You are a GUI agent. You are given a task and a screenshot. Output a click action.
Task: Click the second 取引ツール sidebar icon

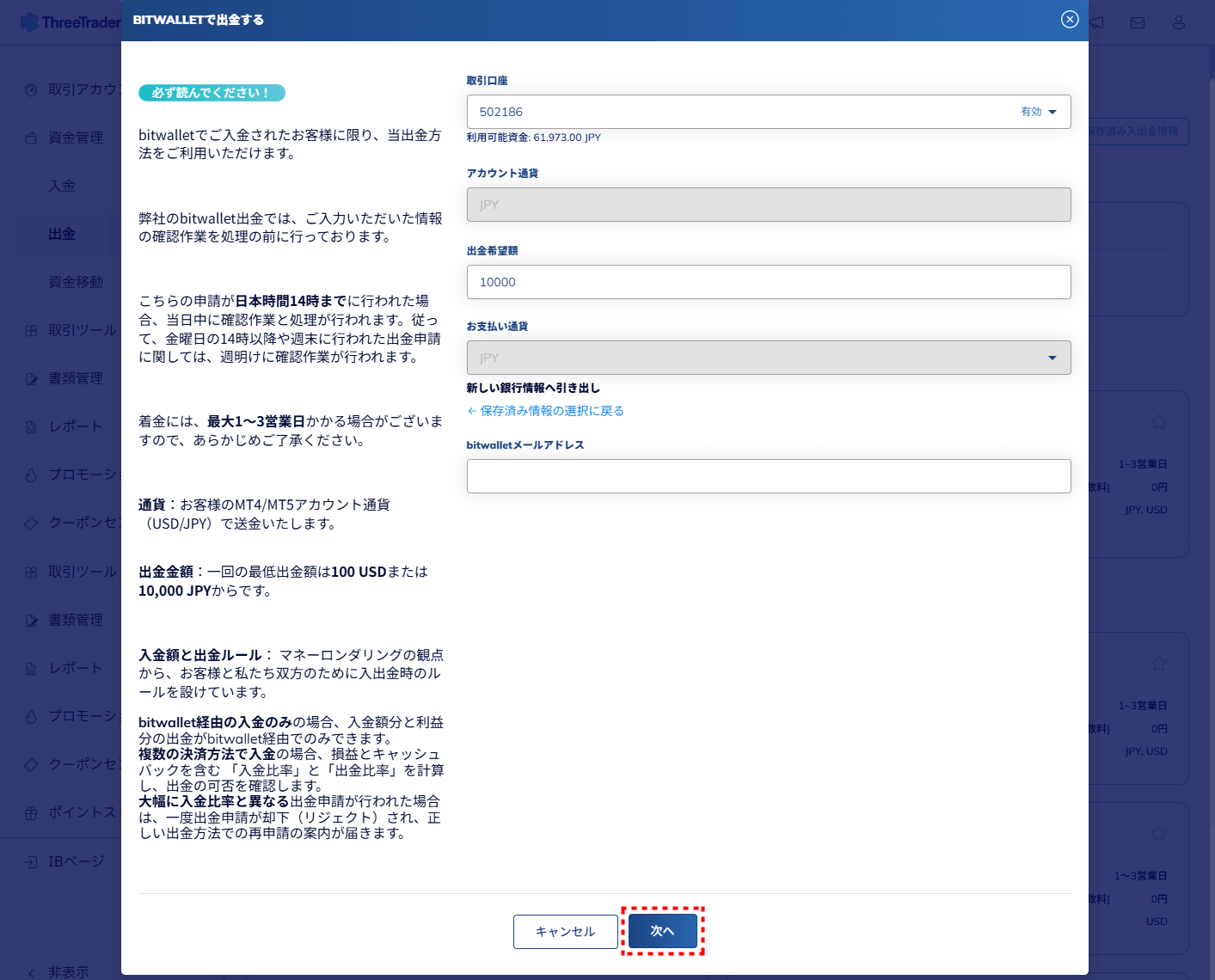click(31, 572)
